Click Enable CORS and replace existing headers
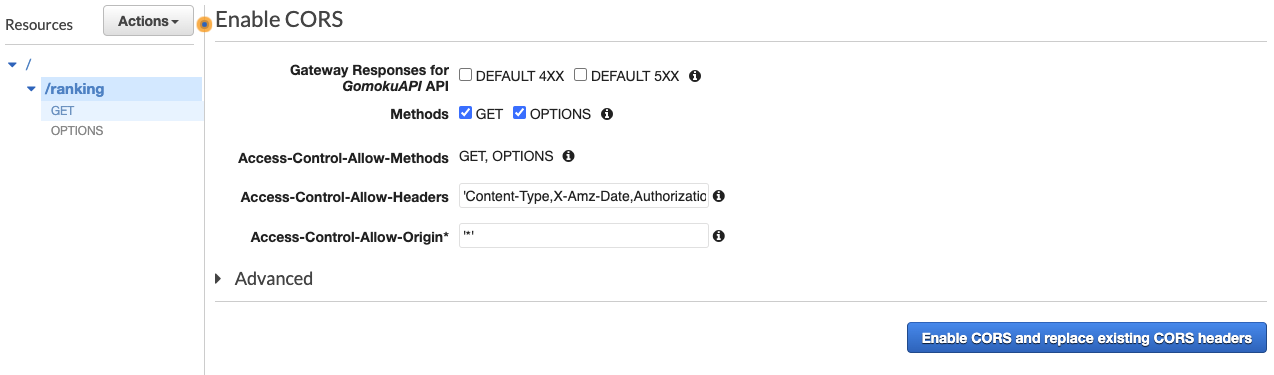Image resolution: width=1274 pixels, height=375 pixels. coord(1087,338)
